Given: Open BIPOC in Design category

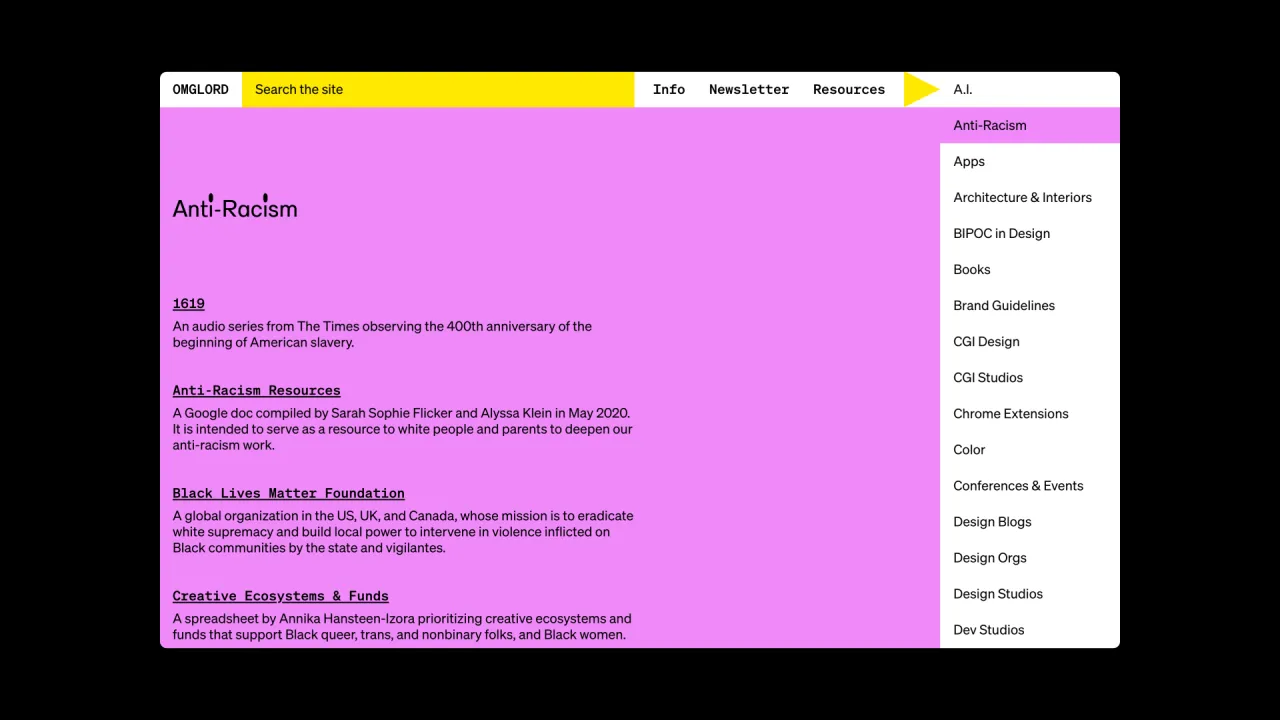Looking at the screenshot, I should 1030,233.
